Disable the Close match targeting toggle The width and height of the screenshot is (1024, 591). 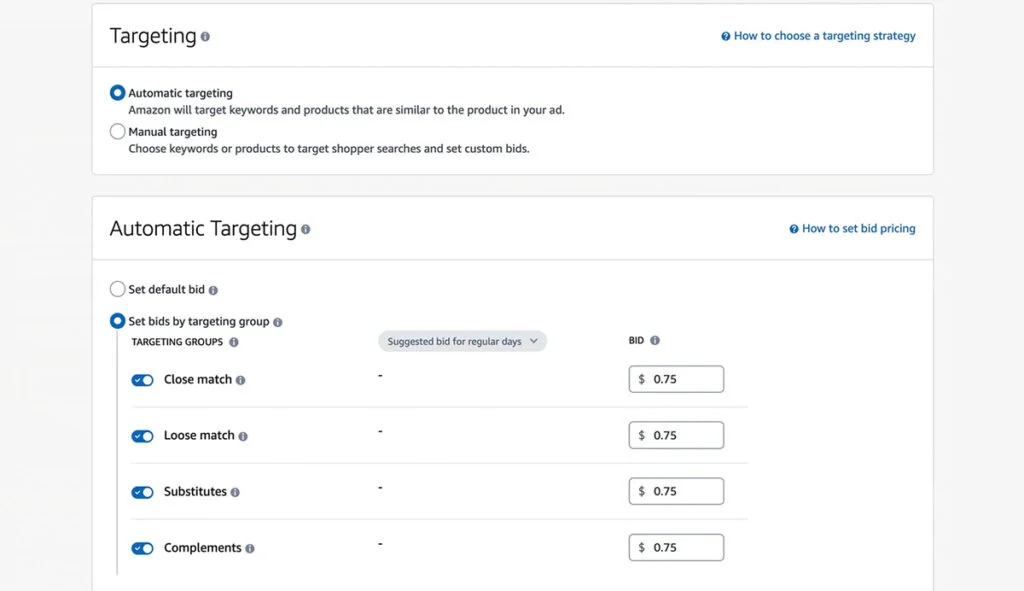pyautogui.click(x=142, y=380)
